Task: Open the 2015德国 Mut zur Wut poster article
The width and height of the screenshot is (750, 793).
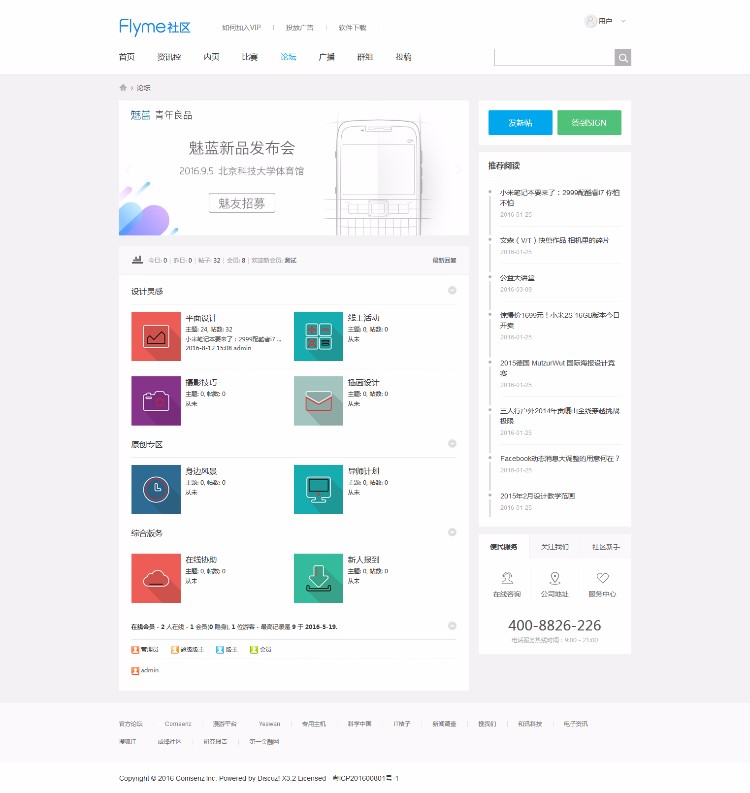Action: click(558, 368)
